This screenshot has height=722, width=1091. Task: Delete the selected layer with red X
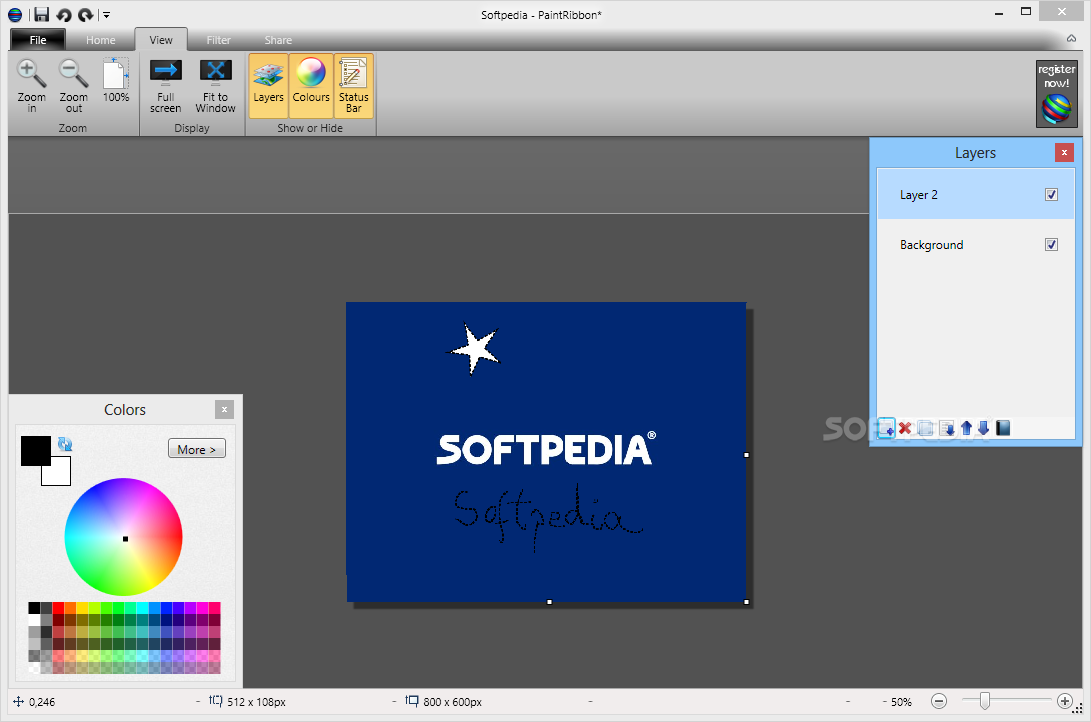905,428
